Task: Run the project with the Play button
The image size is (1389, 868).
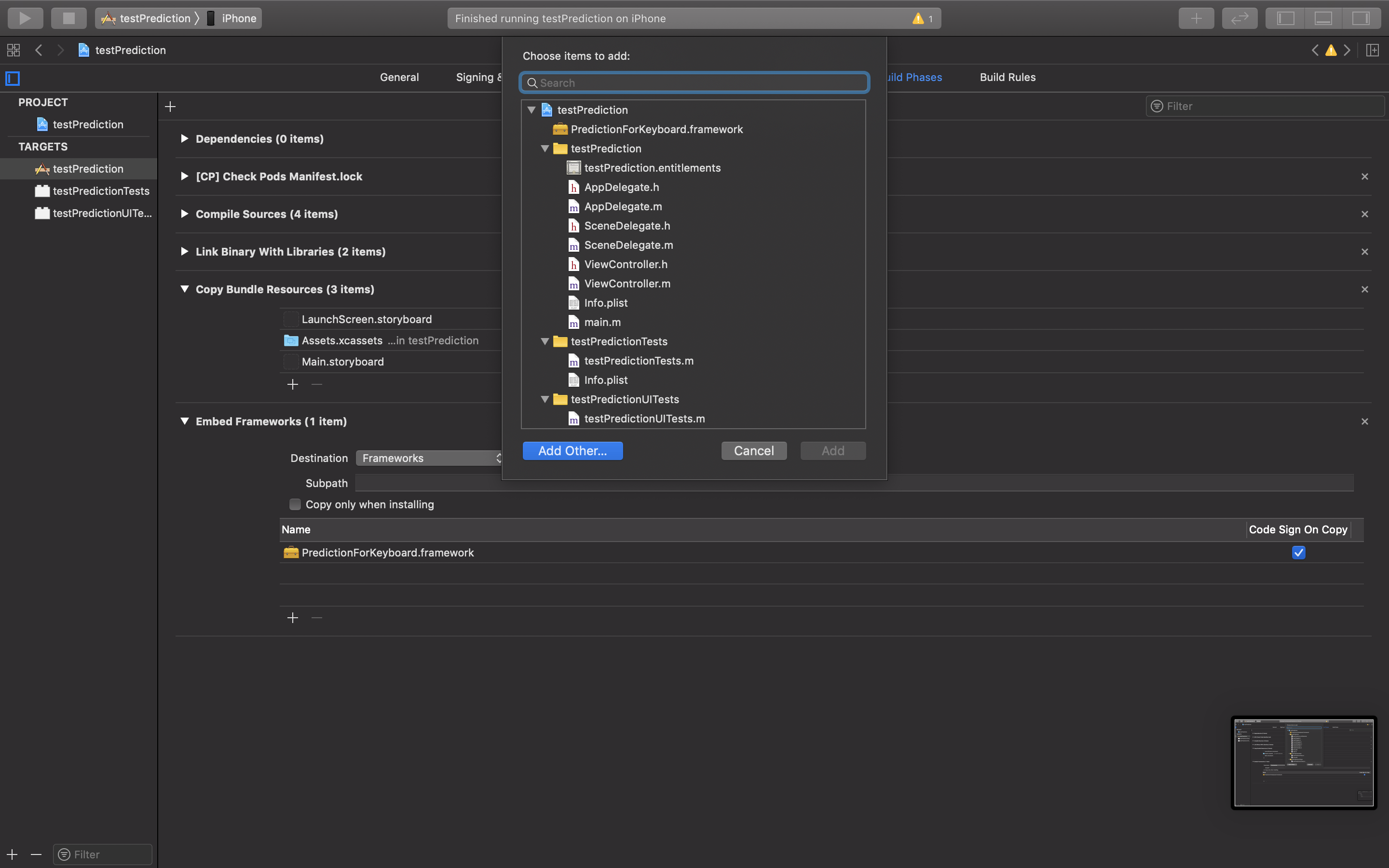Action: click(25, 18)
